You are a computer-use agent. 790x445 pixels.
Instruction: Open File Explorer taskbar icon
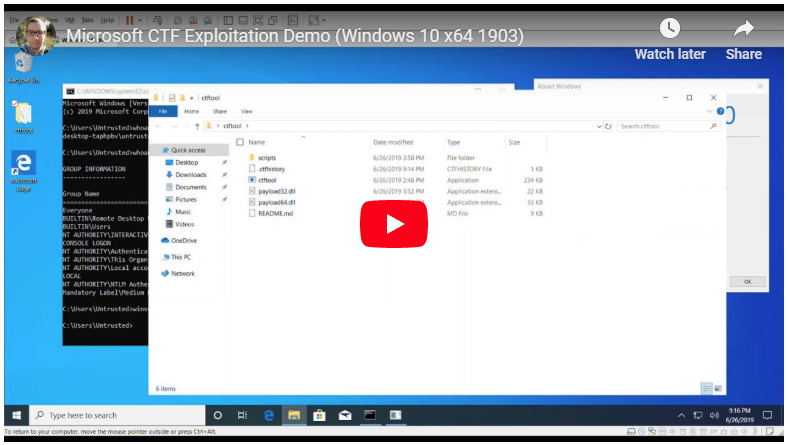click(x=294, y=415)
